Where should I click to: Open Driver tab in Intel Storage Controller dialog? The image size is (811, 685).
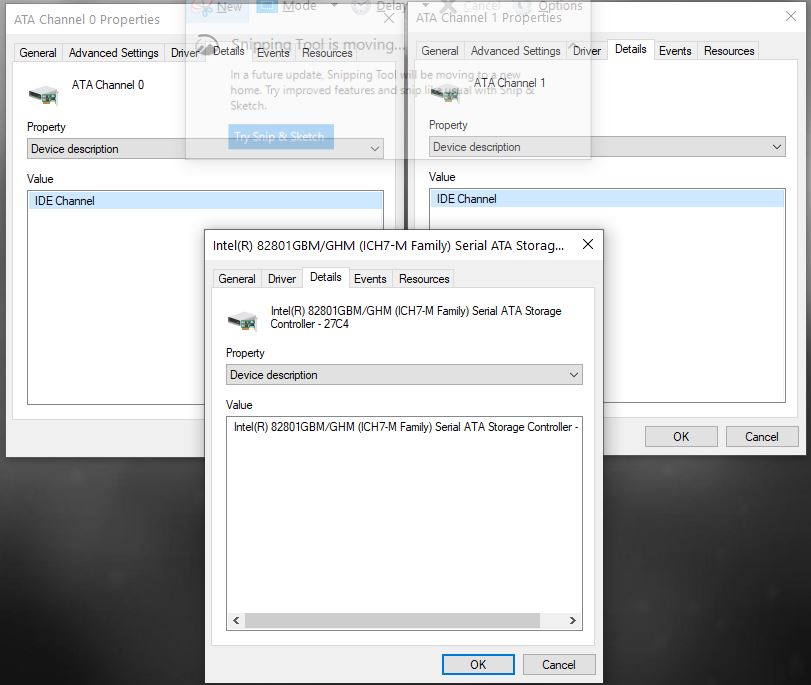[x=281, y=279]
